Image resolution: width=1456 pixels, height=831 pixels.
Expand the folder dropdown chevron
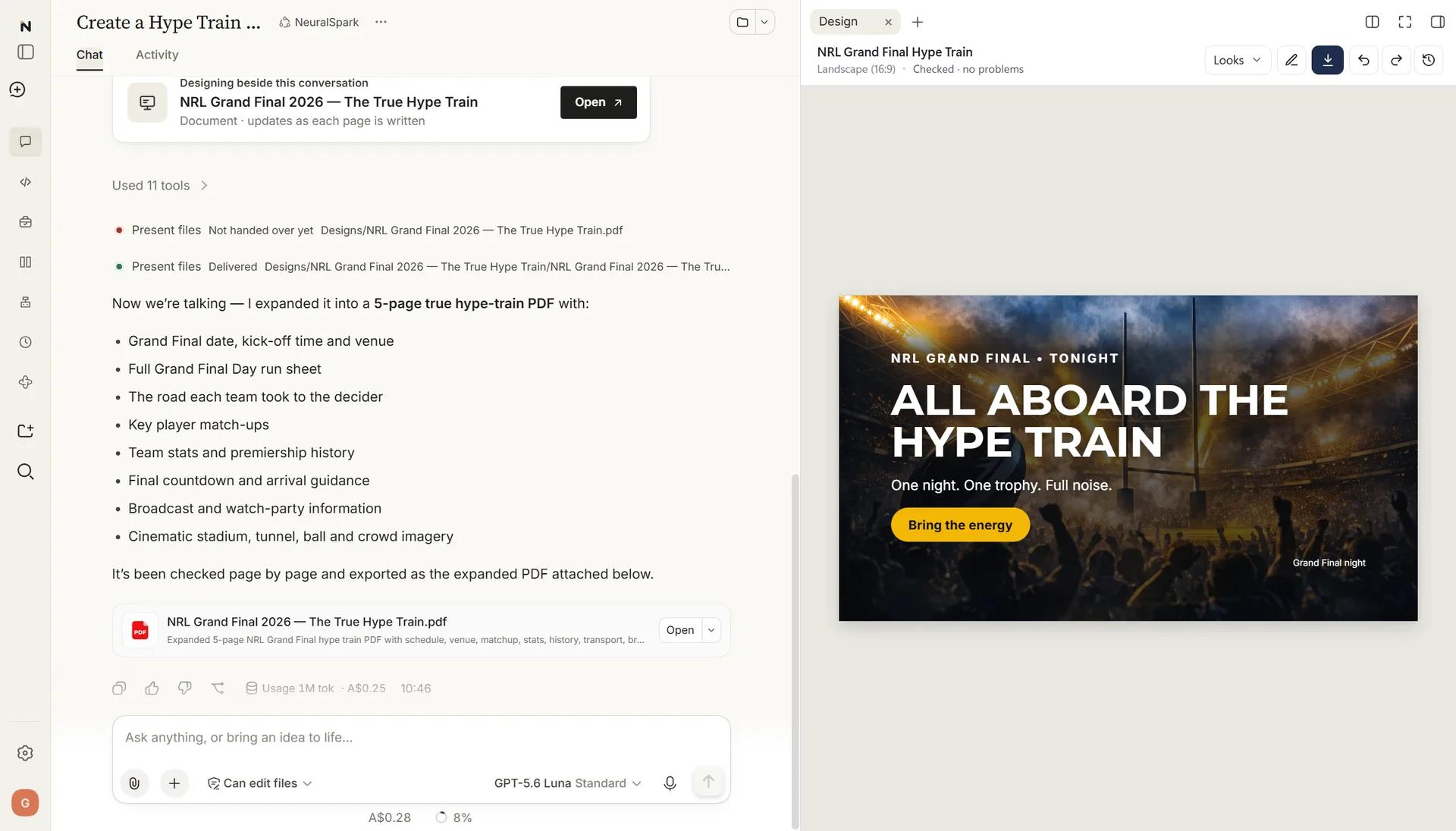click(764, 22)
